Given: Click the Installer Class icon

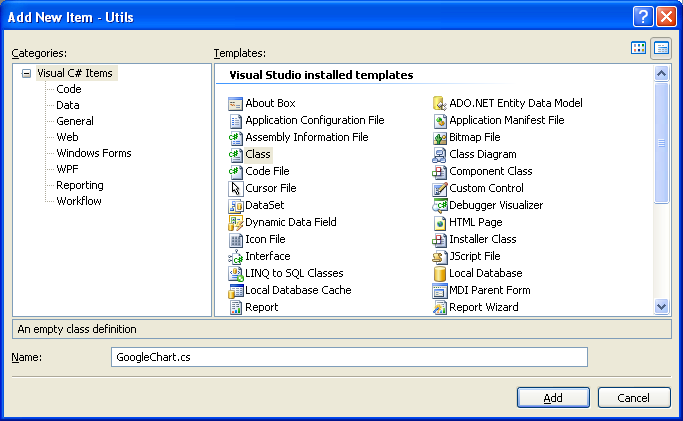Looking at the screenshot, I should 440,239.
